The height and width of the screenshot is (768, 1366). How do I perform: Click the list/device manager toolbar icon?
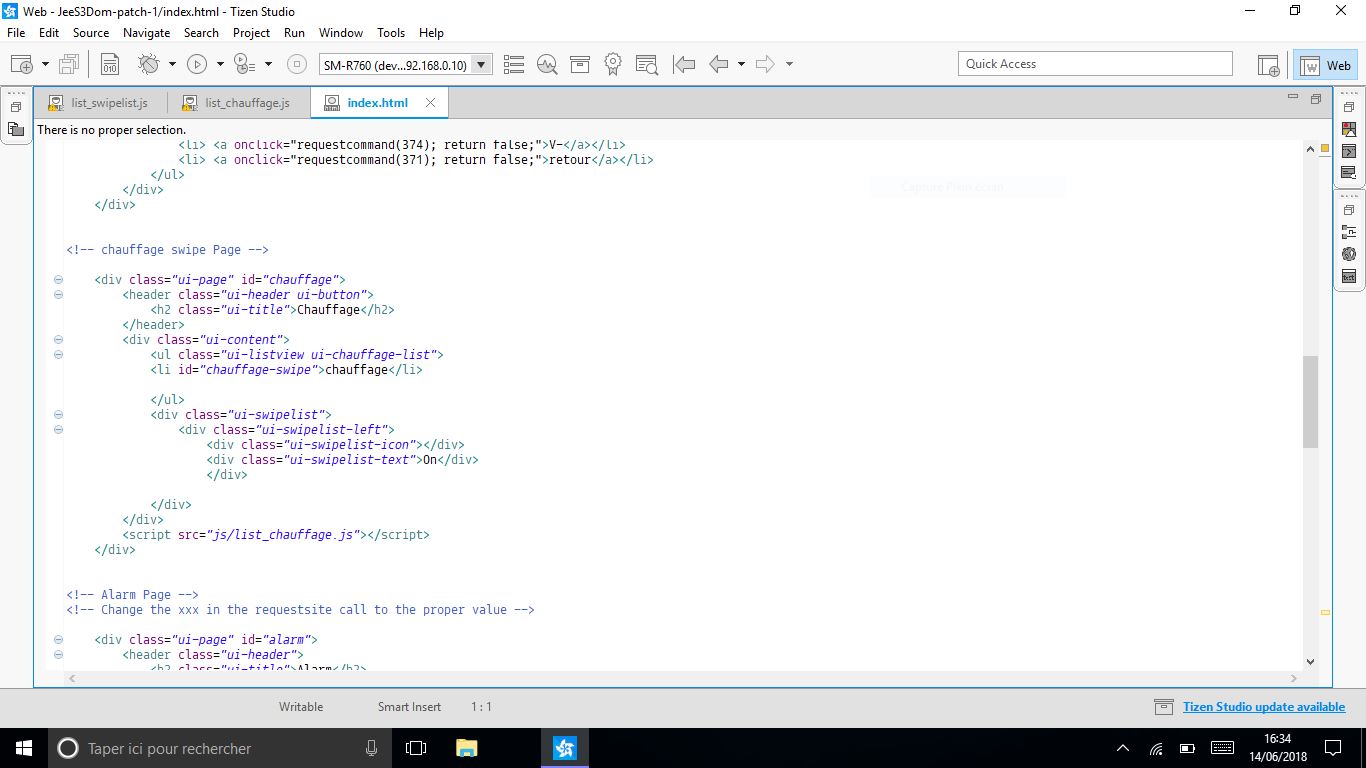pyautogui.click(x=514, y=64)
